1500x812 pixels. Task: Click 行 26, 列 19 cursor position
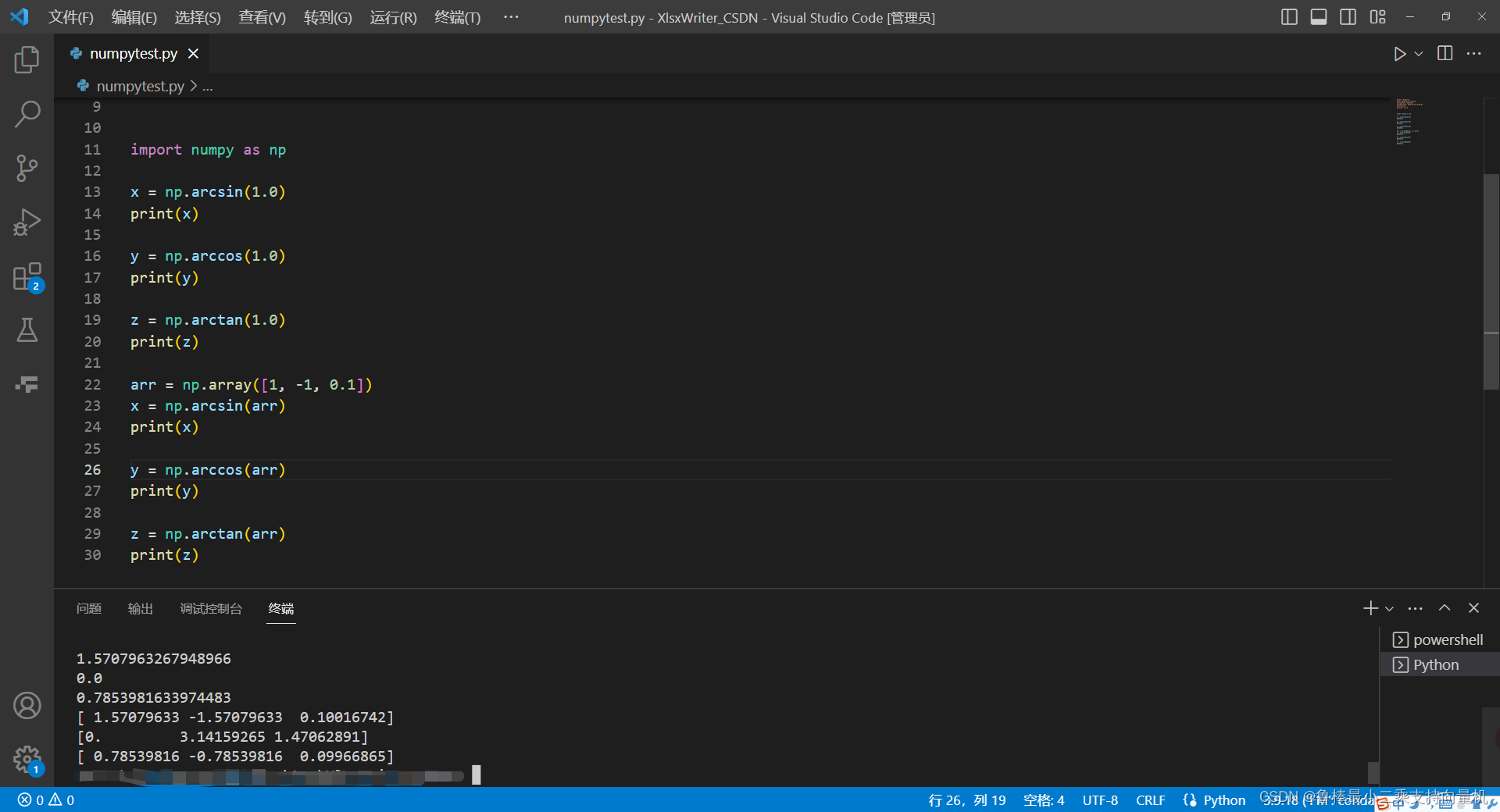click(x=967, y=800)
